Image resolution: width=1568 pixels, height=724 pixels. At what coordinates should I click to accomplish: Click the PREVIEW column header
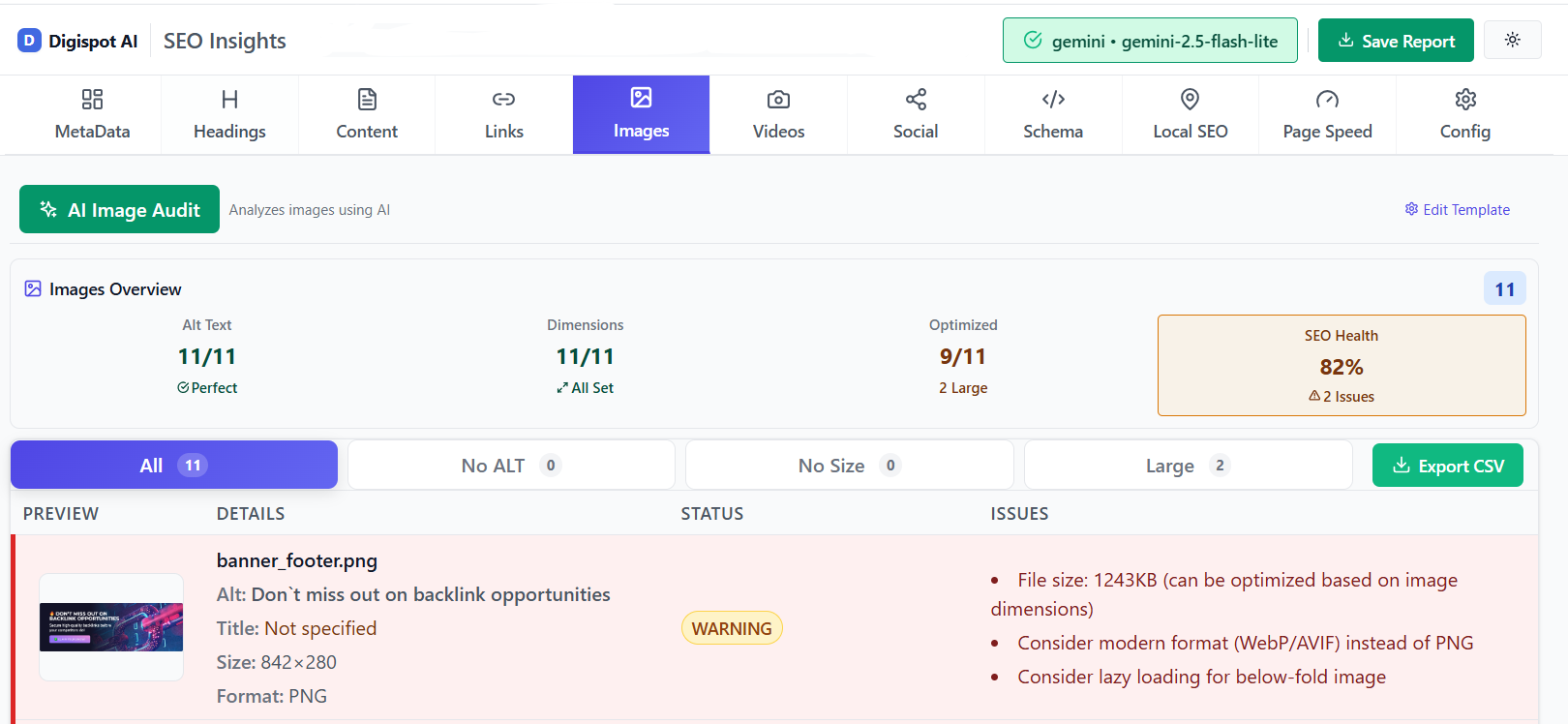pos(61,513)
